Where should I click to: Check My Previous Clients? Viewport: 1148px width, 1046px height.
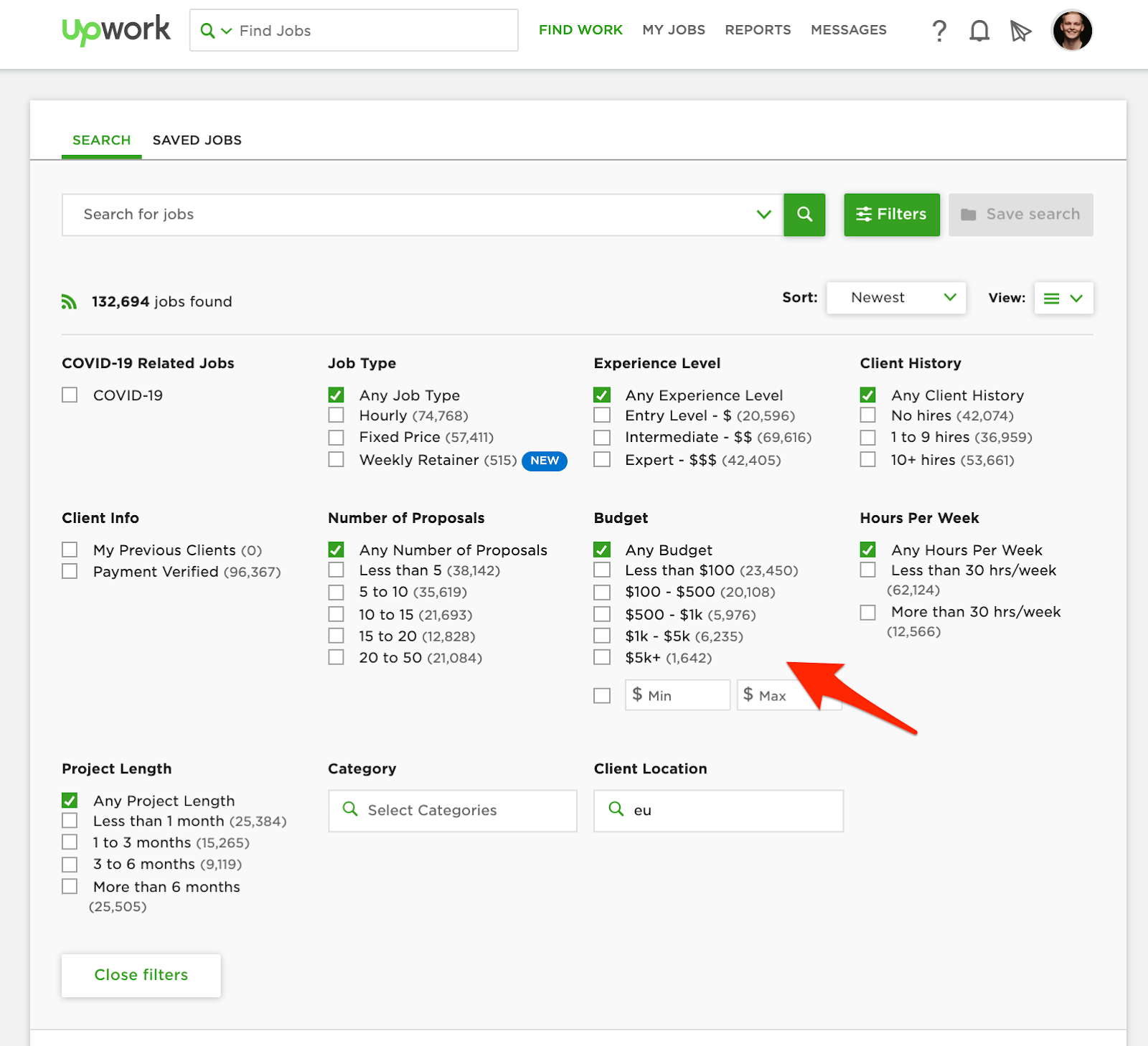(x=70, y=550)
